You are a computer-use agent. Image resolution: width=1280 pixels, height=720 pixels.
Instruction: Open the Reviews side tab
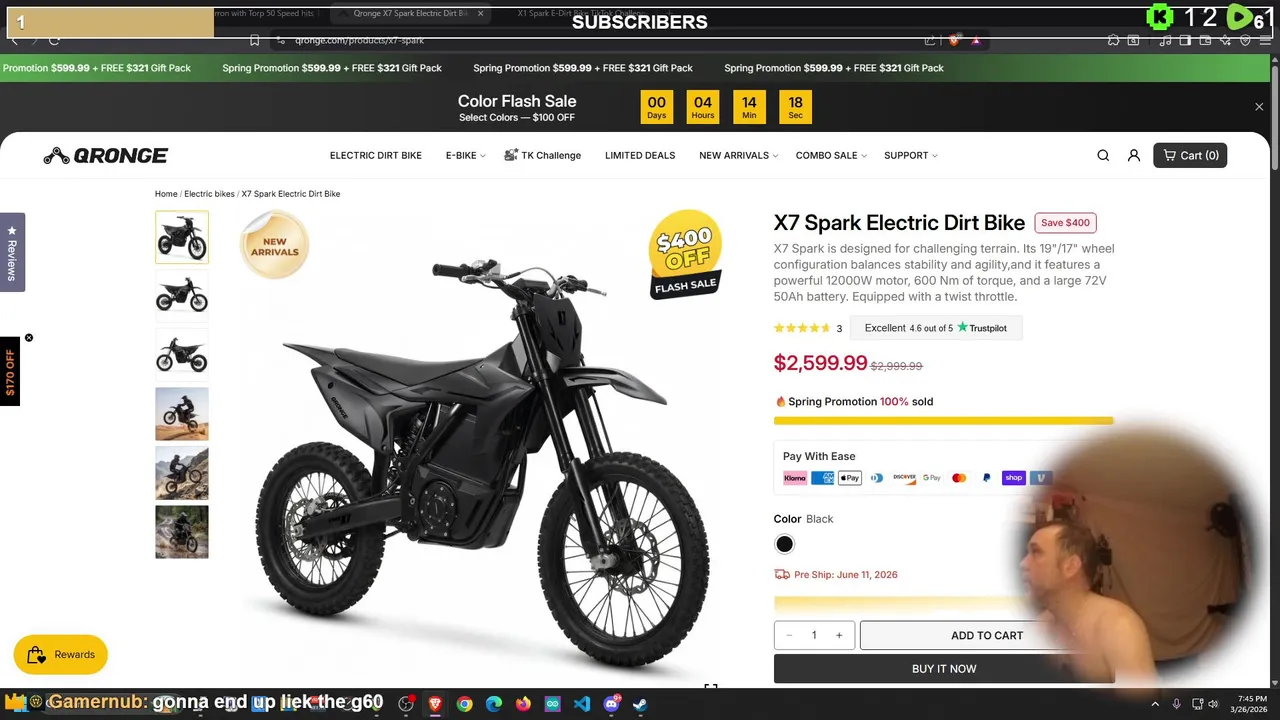(12, 252)
